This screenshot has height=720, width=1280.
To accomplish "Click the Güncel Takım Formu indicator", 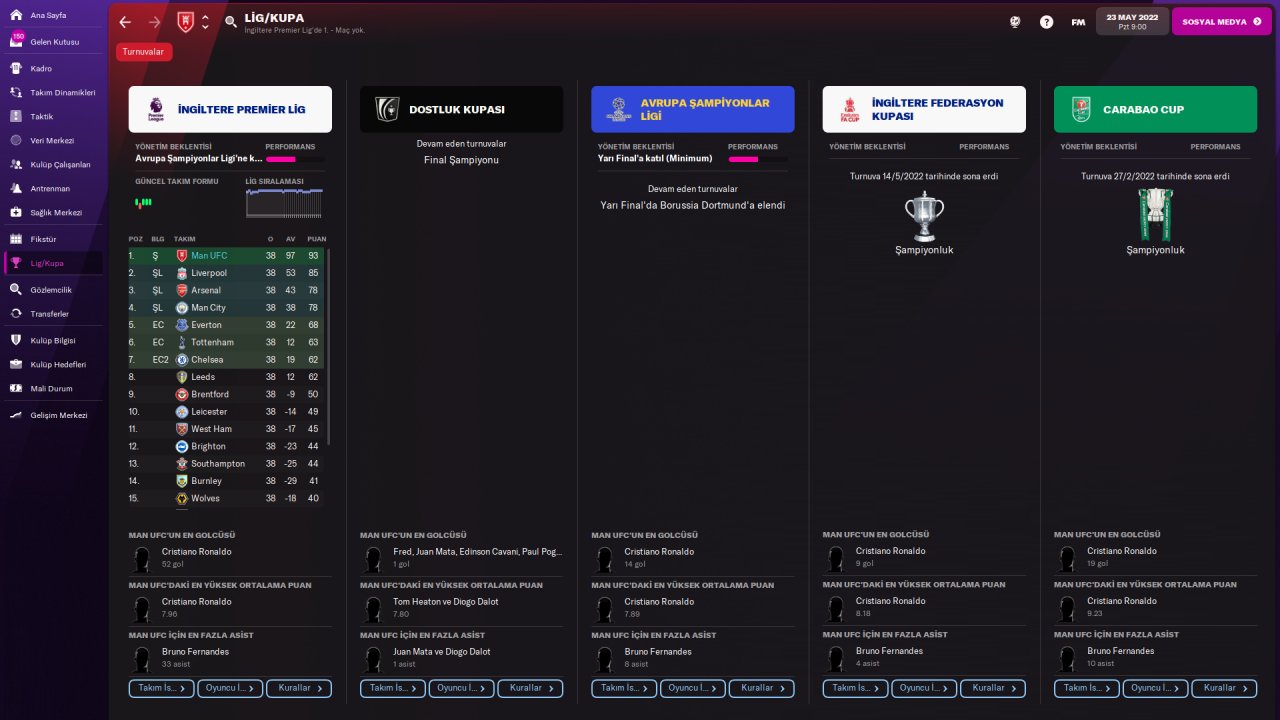I will pyautogui.click(x=144, y=202).
